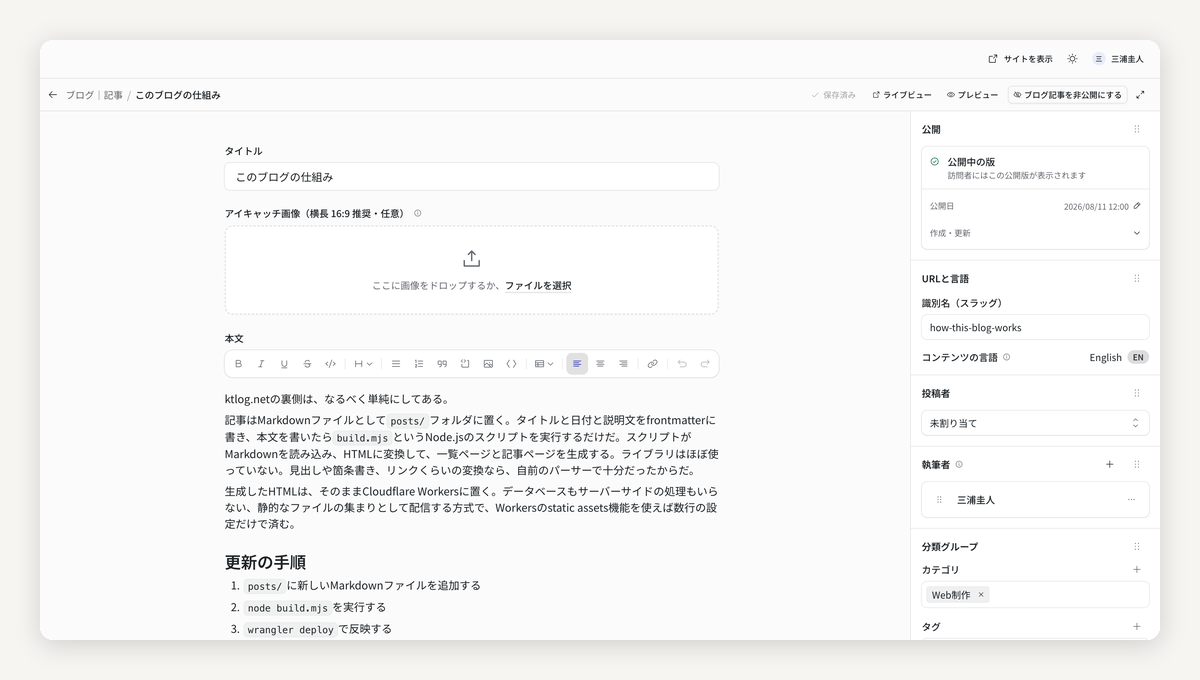Insert a bulleted list

tap(396, 364)
